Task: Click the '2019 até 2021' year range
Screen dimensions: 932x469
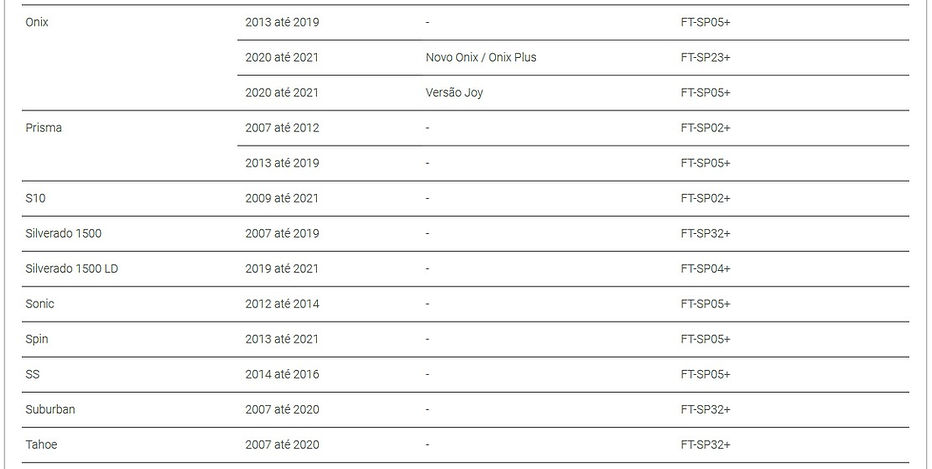Action: (x=282, y=269)
